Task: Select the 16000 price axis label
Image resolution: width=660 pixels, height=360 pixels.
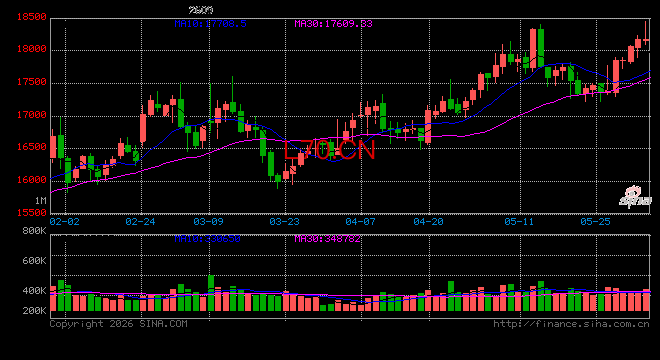Action: click(32, 180)
